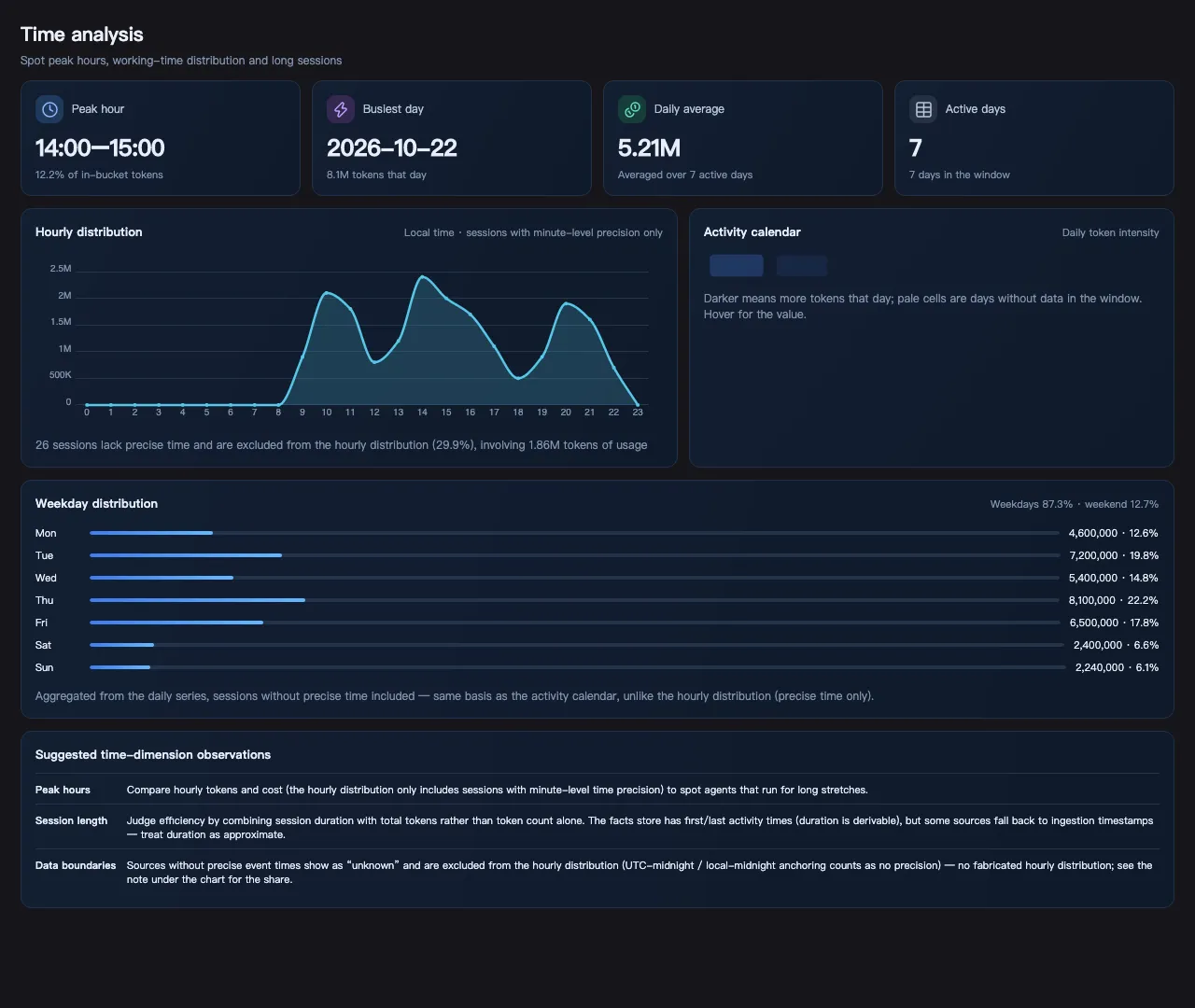Viewport: 1195px width, 1008px height.
Task: Click the coins icon on Daily average card
Action: coord(632,109)
